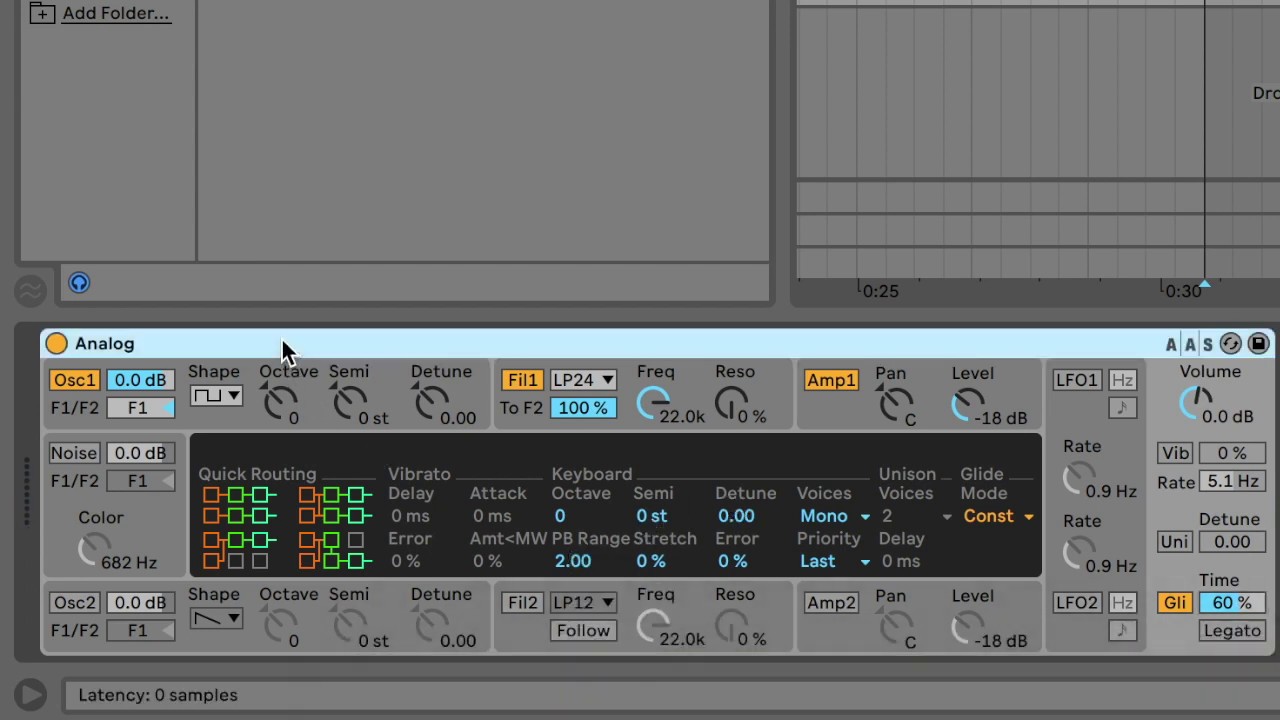
Task: Toggle the Analog device activator circle
Action: tap(56, 344)
